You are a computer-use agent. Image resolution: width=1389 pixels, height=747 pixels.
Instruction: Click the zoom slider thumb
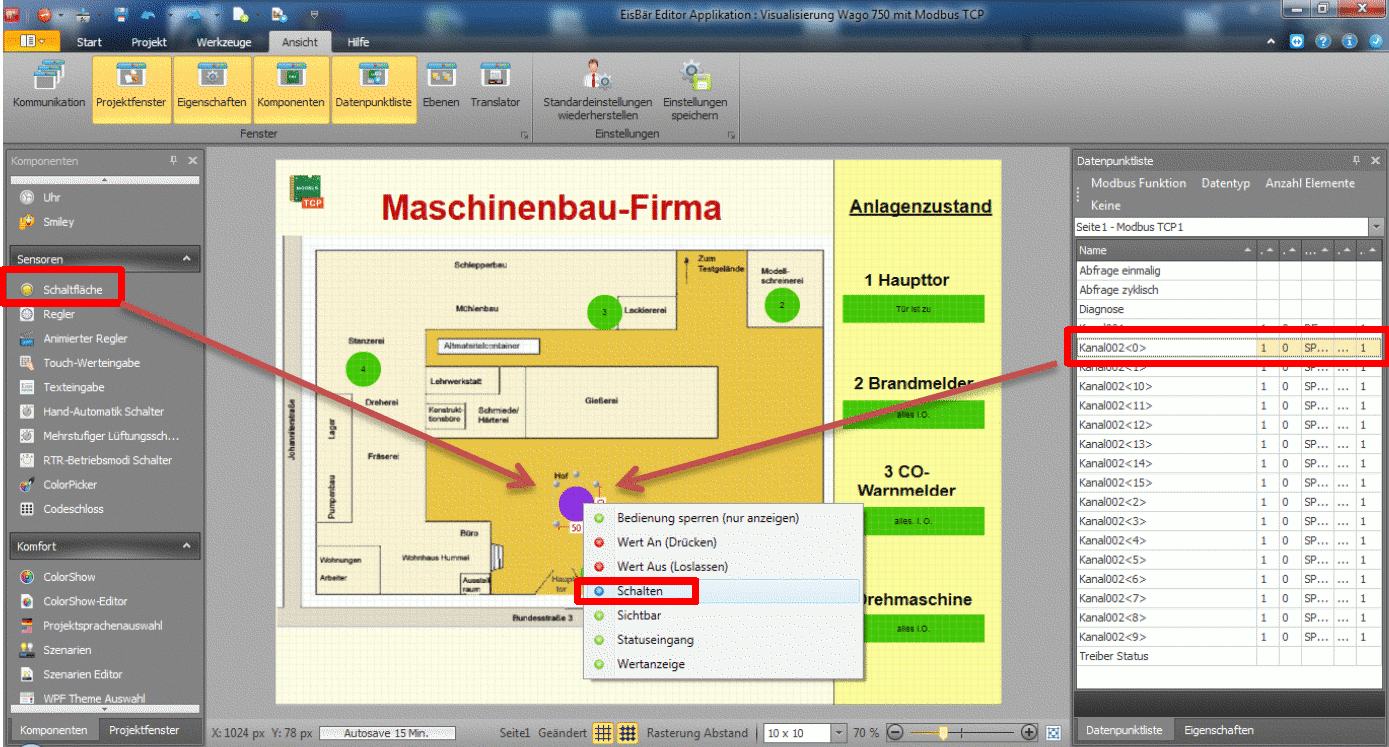(x=942, y=733)
